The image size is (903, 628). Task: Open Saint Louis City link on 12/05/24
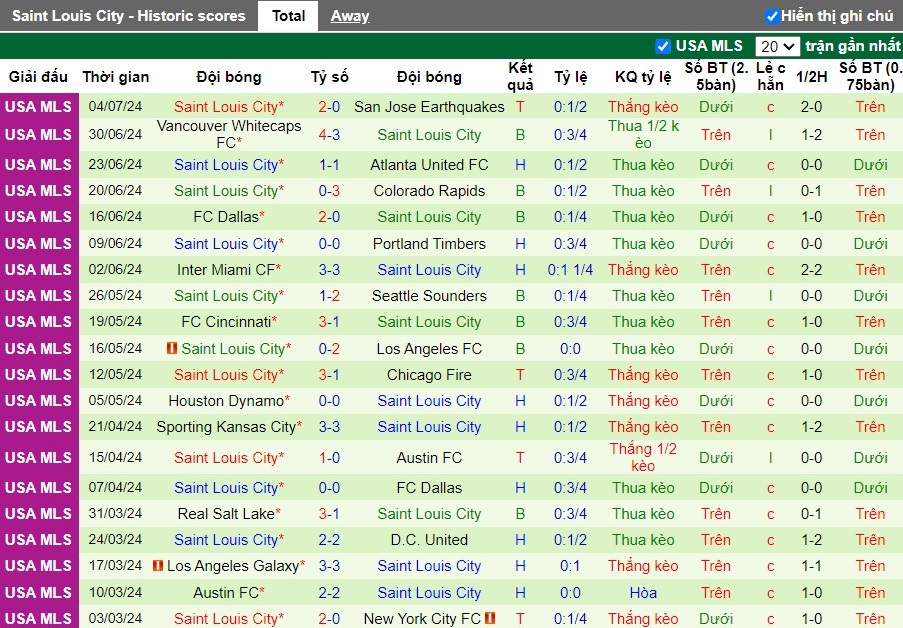[x=226, y=374]
